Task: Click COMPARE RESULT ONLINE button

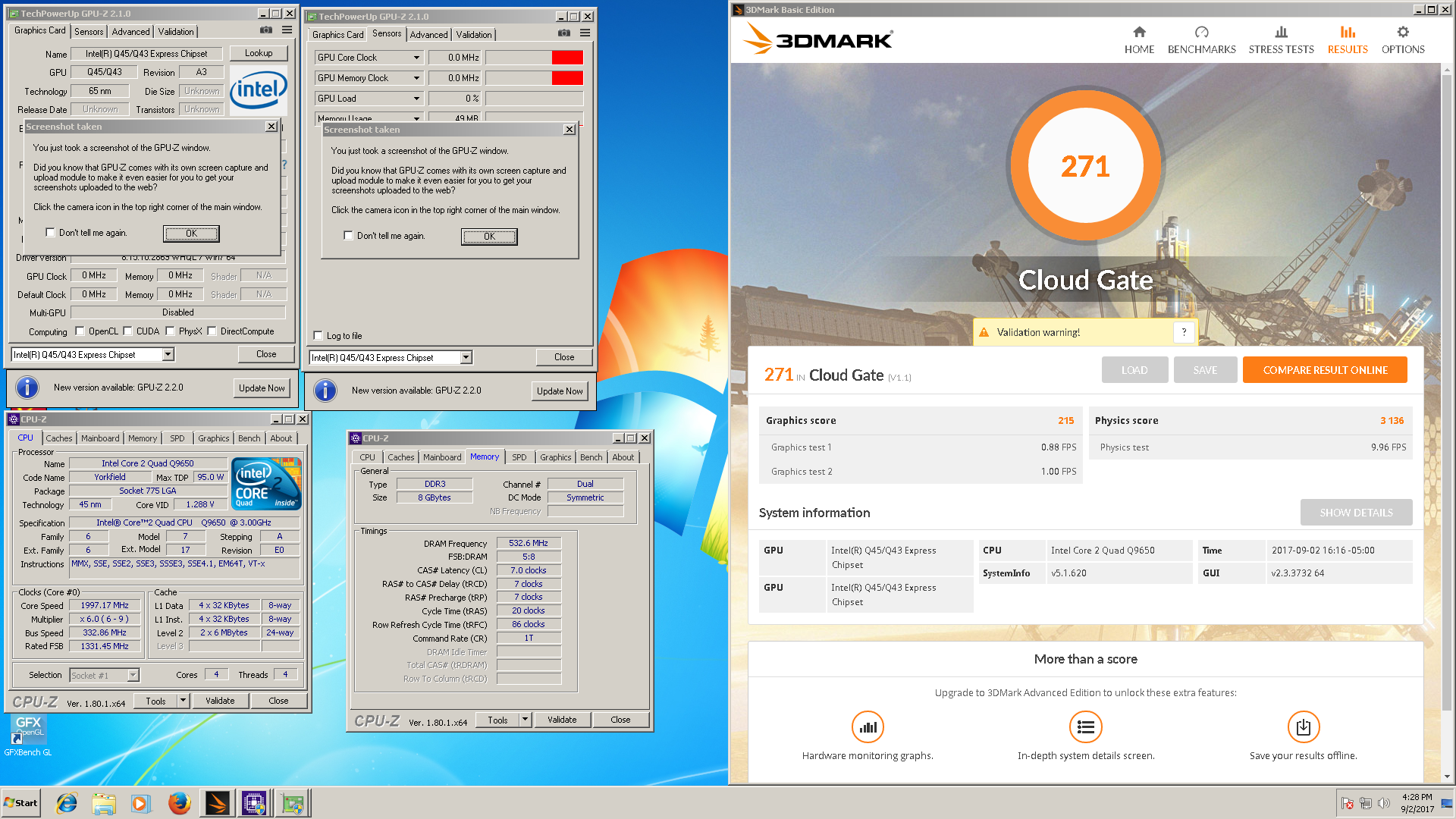Action: [x=1325, y=370]
